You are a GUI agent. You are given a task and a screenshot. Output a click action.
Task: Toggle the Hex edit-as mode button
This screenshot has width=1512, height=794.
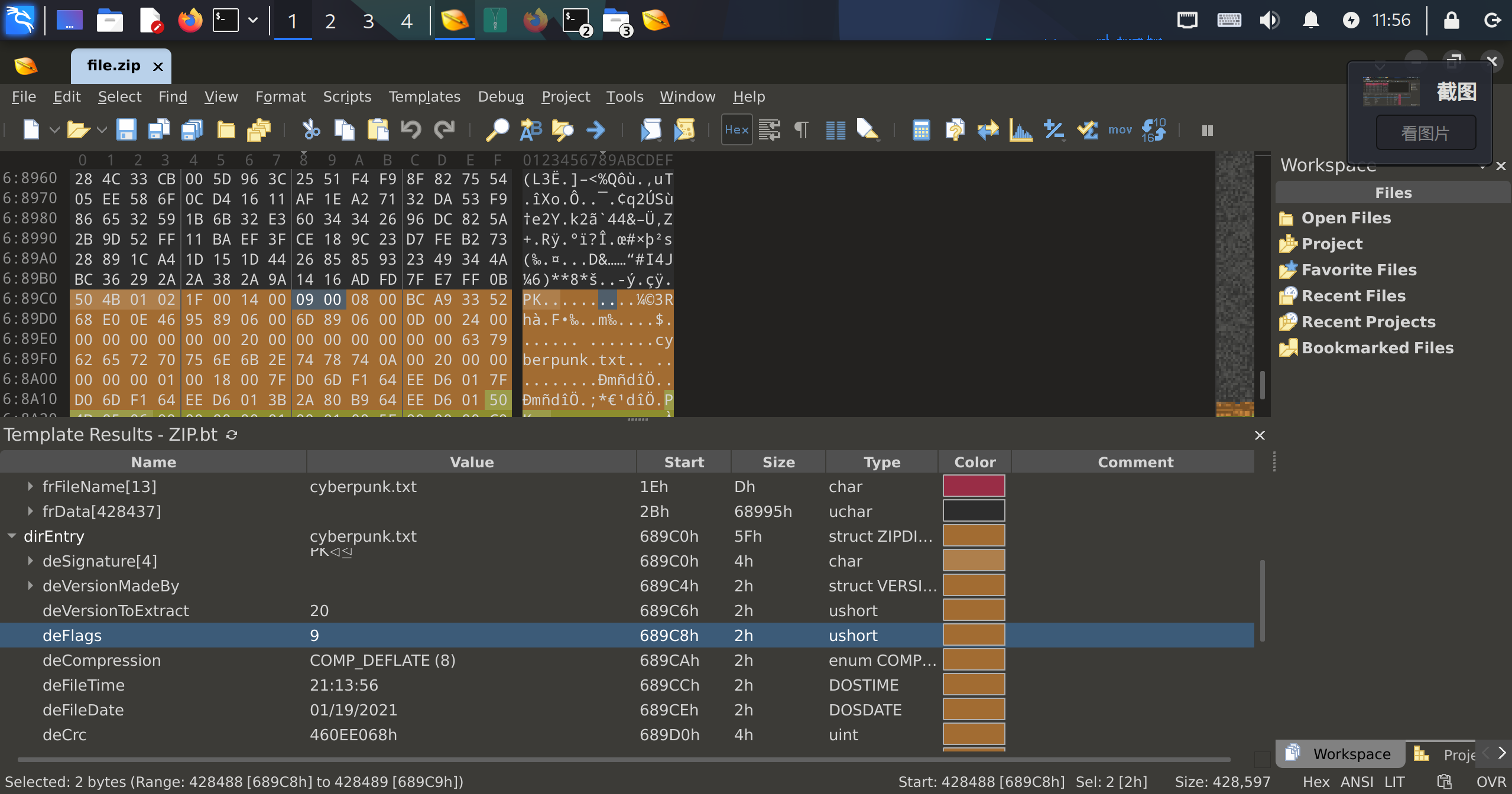point(736,129)
